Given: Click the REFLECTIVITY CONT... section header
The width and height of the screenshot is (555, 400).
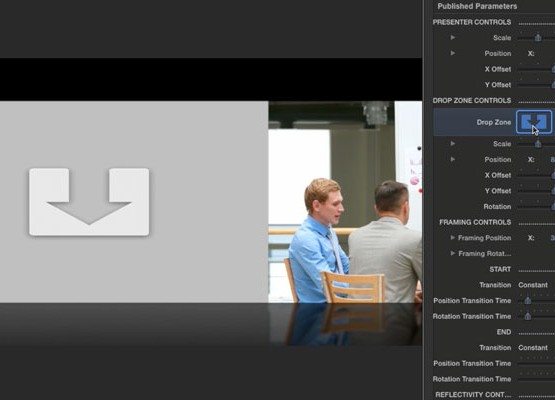Looking at the screenshot, I should pos(473,395).
